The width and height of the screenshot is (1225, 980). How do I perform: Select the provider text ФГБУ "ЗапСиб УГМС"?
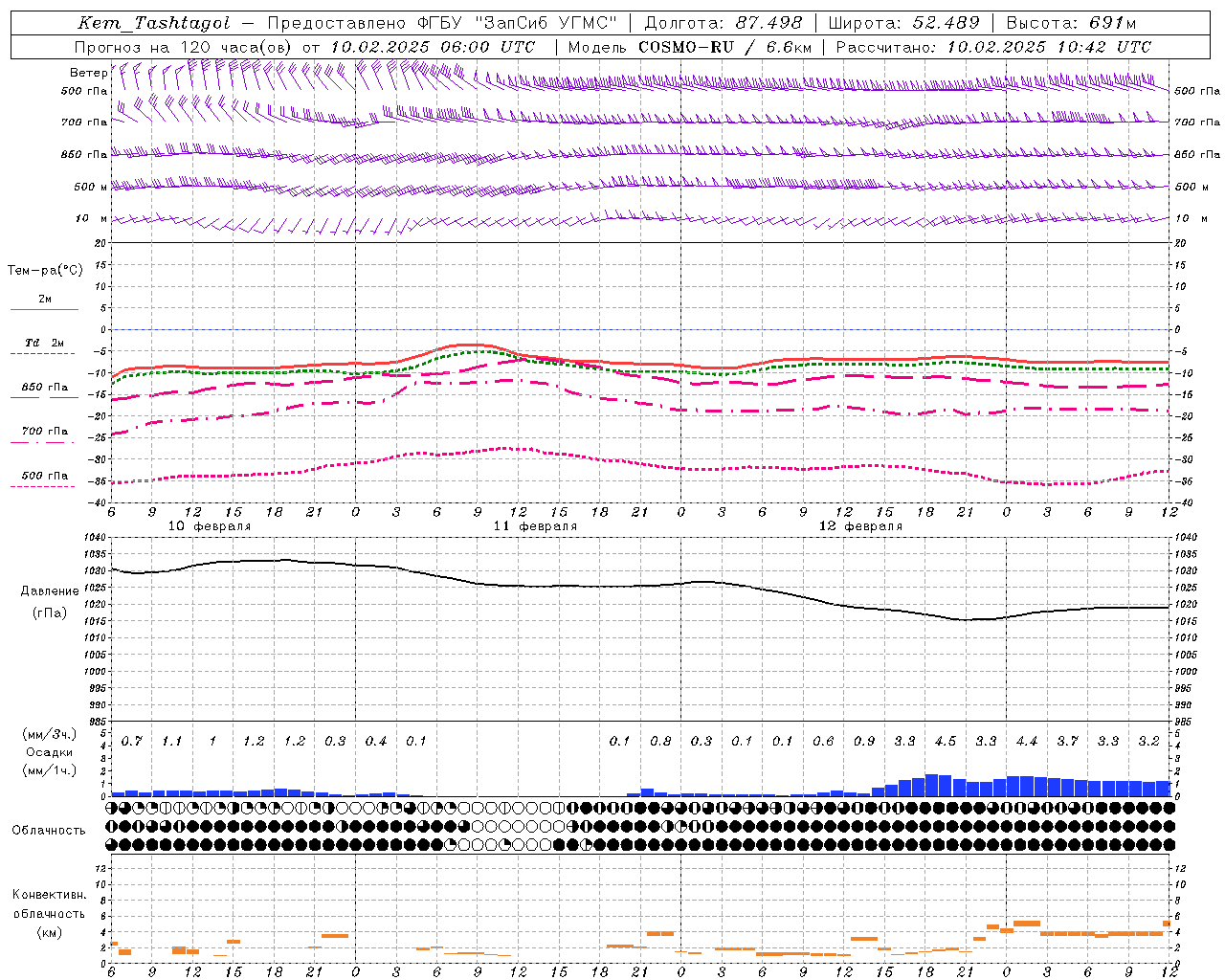point(517,23)
